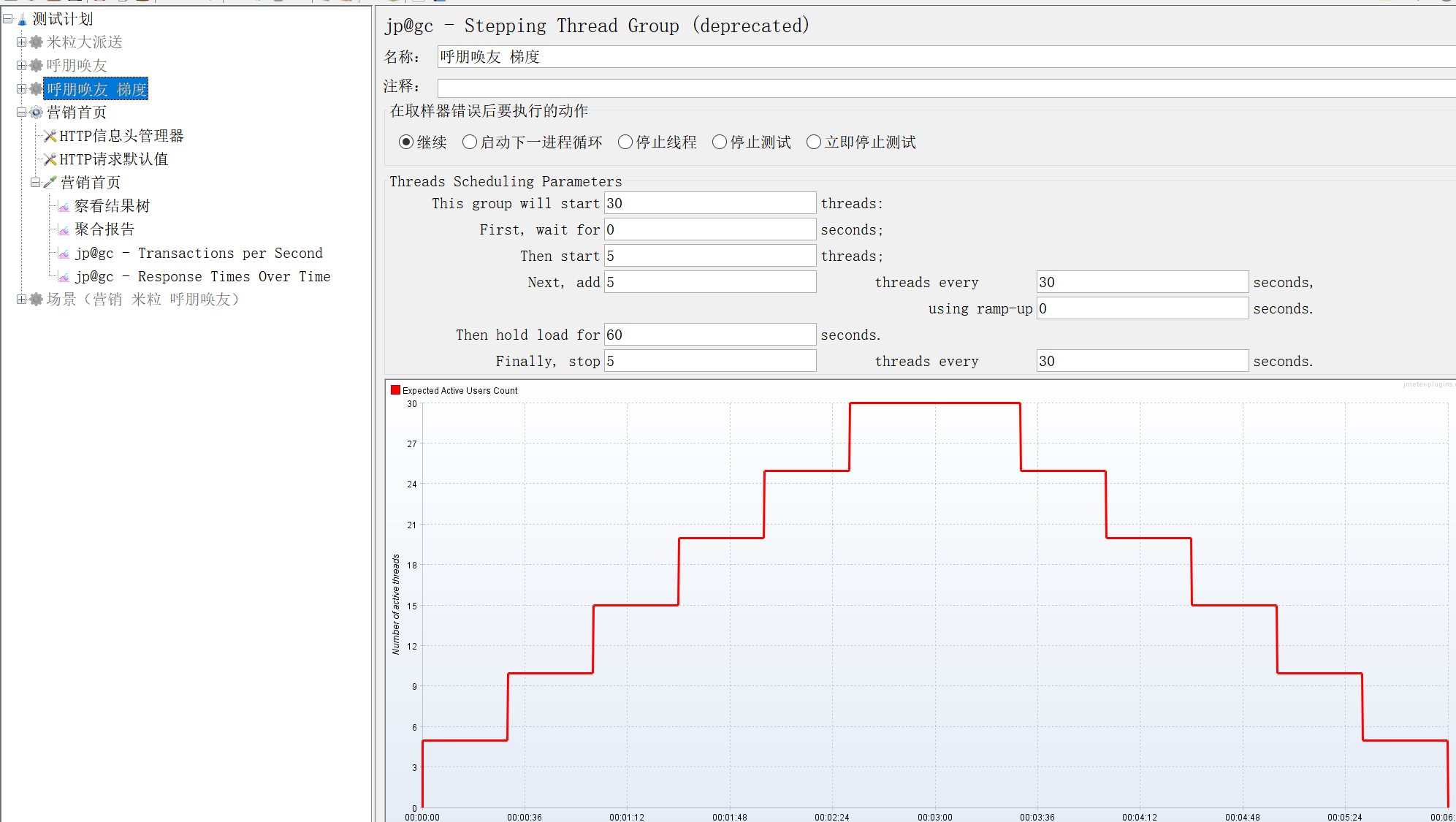Click the thread group icon beside 营销首页
The height and width of the screenshot is (822, 1456).
point(36,113)
